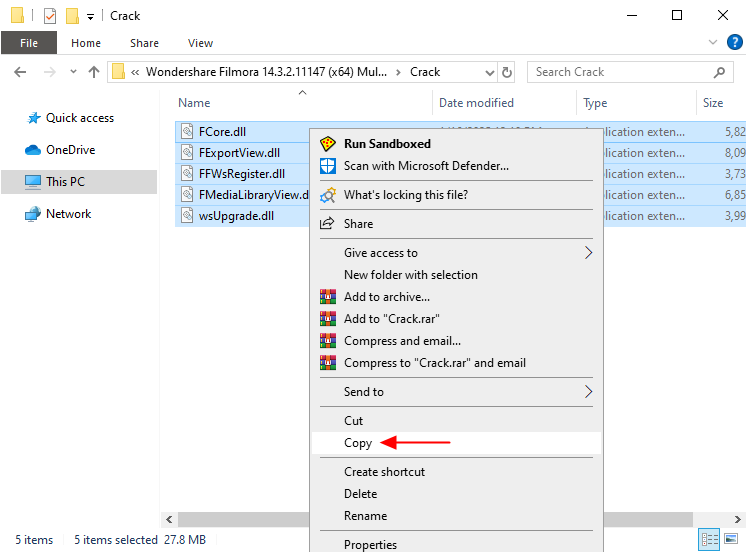Click the WinRAR icon beside Add to archive

(327, 297)
